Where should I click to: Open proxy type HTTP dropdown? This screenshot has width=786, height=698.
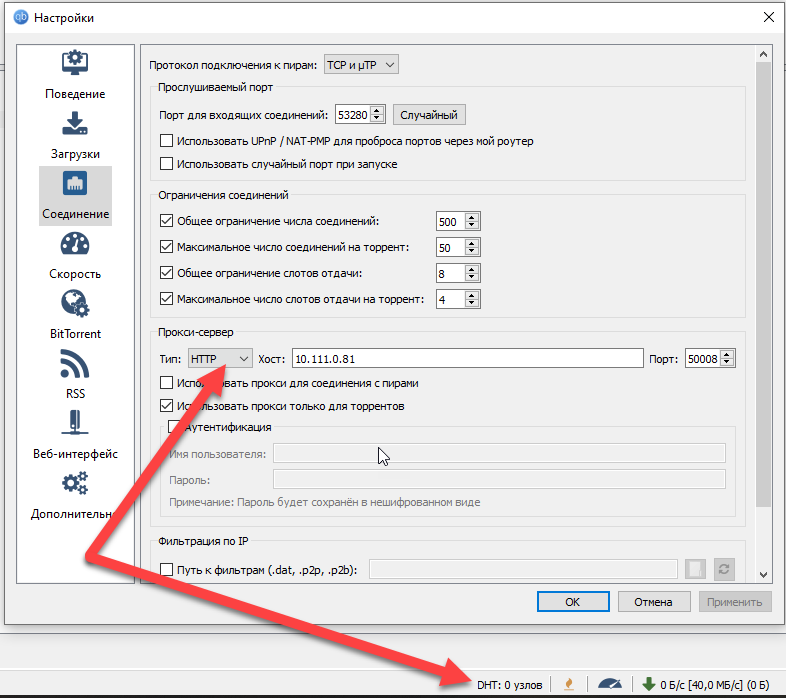220,359
